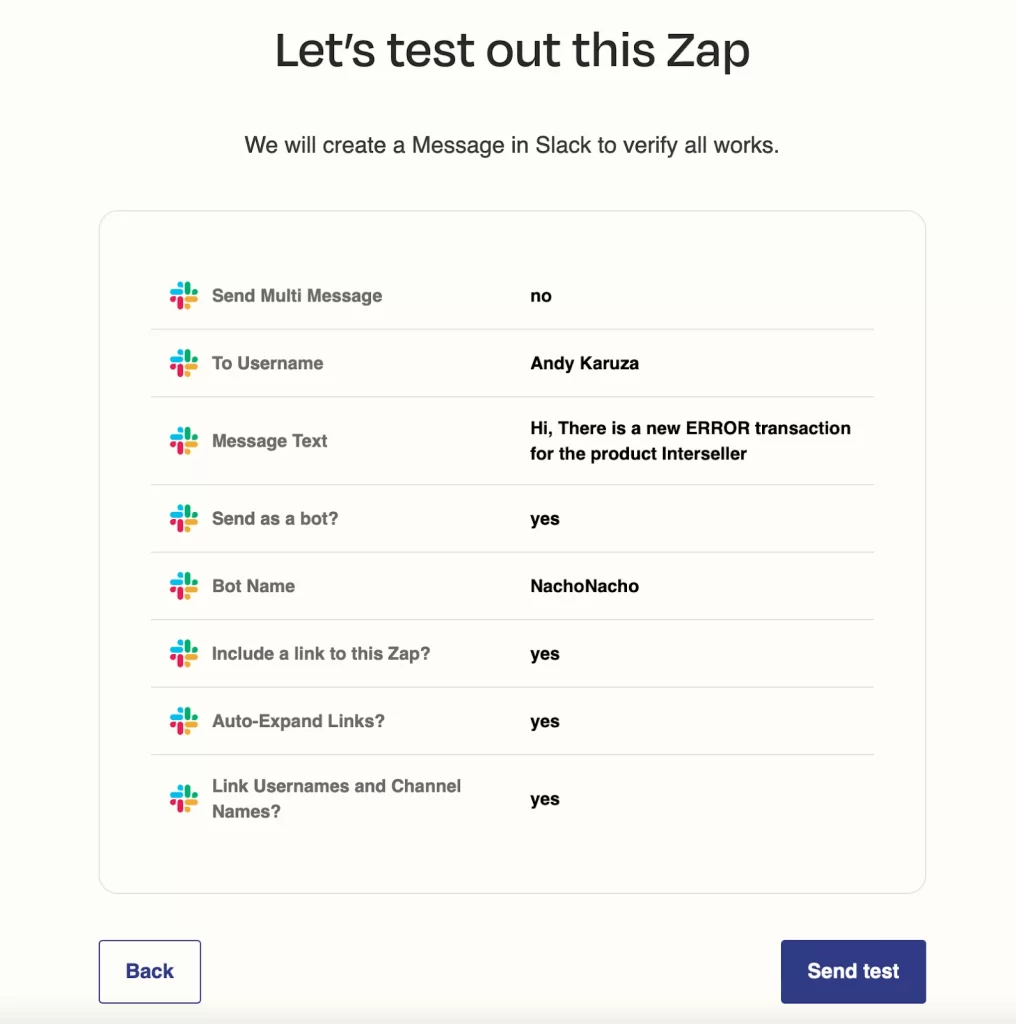
Task: Click the 'no' value for Send Multi Message
Action: tap(541, 296)
